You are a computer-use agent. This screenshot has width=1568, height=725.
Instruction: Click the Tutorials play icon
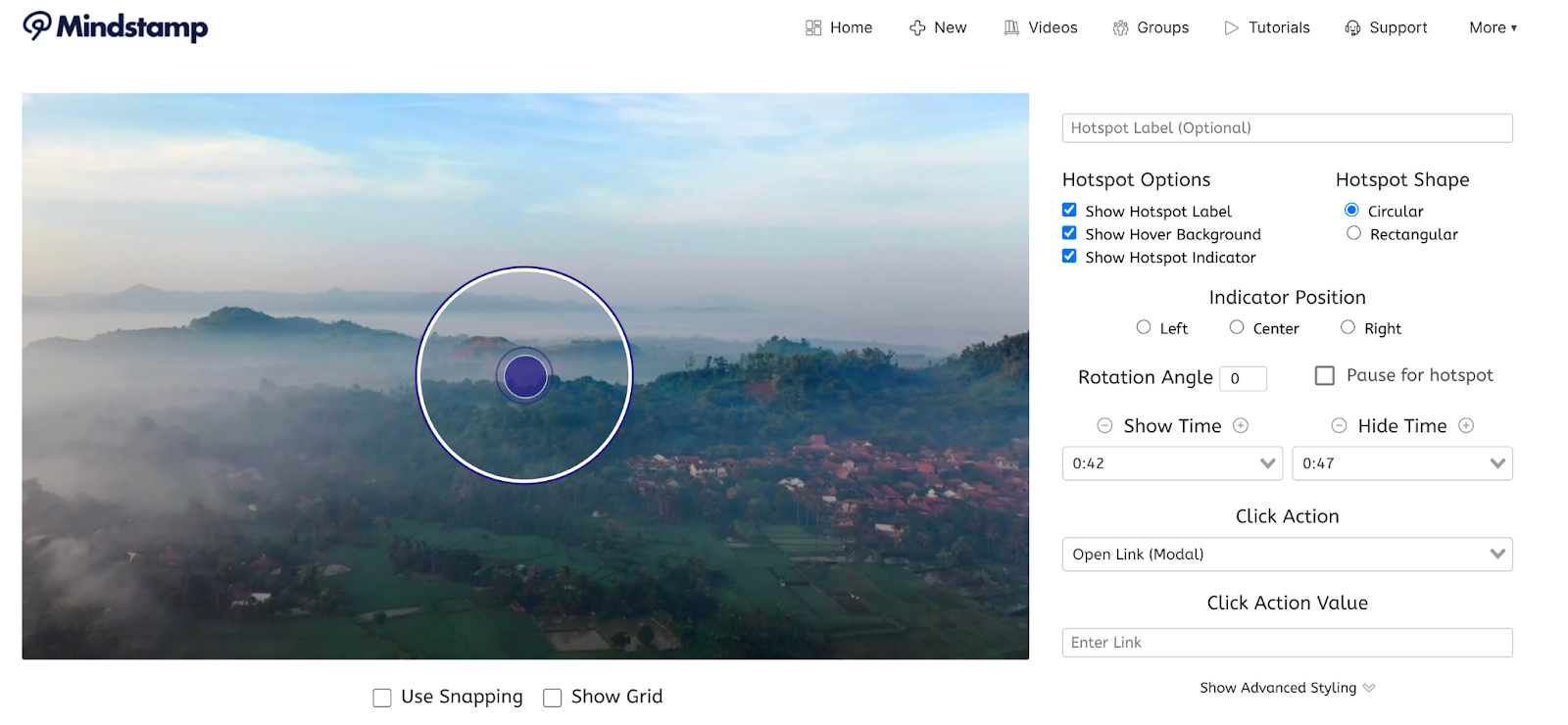point(1232,28)
